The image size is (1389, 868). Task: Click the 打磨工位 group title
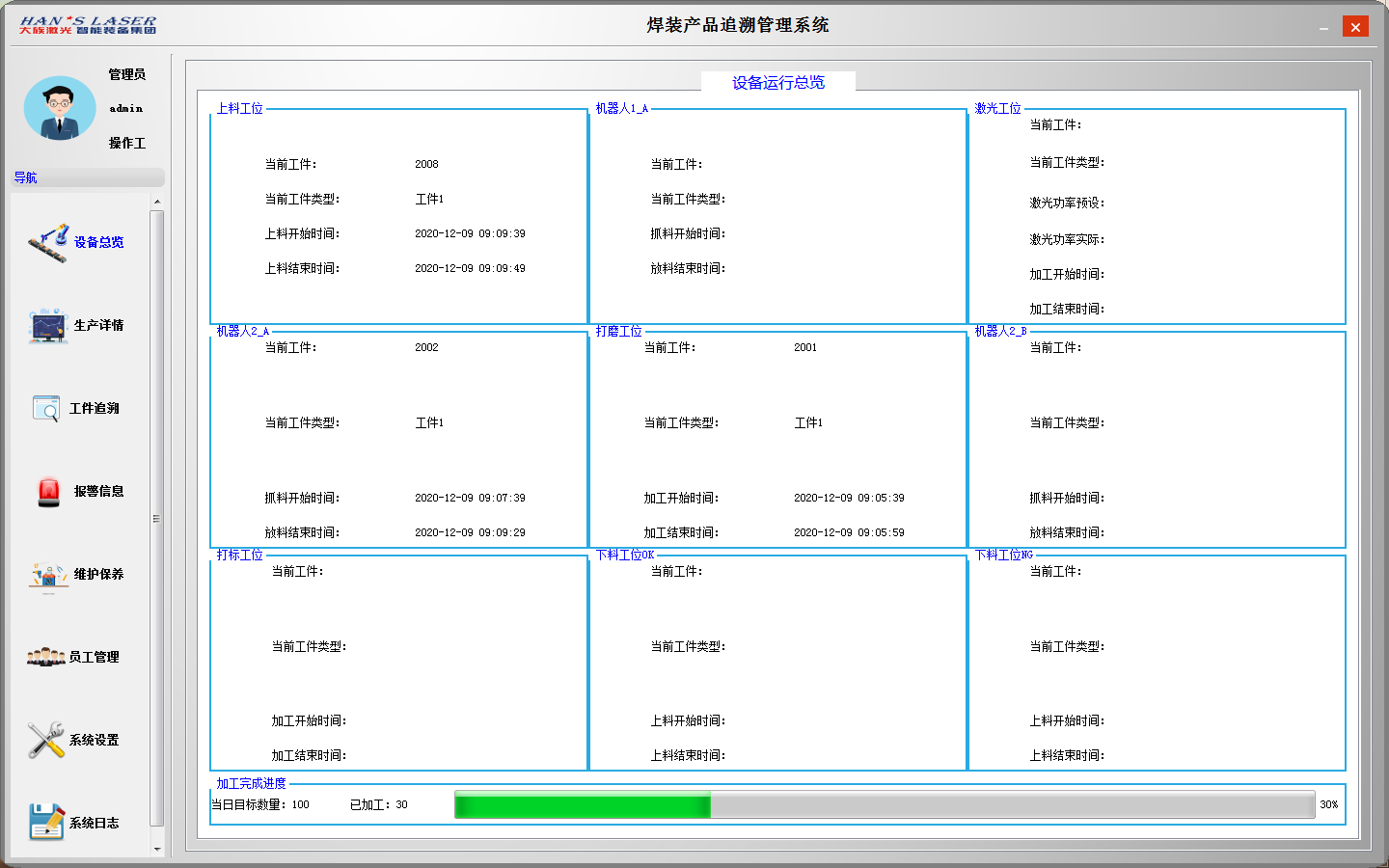pos(618,332)
